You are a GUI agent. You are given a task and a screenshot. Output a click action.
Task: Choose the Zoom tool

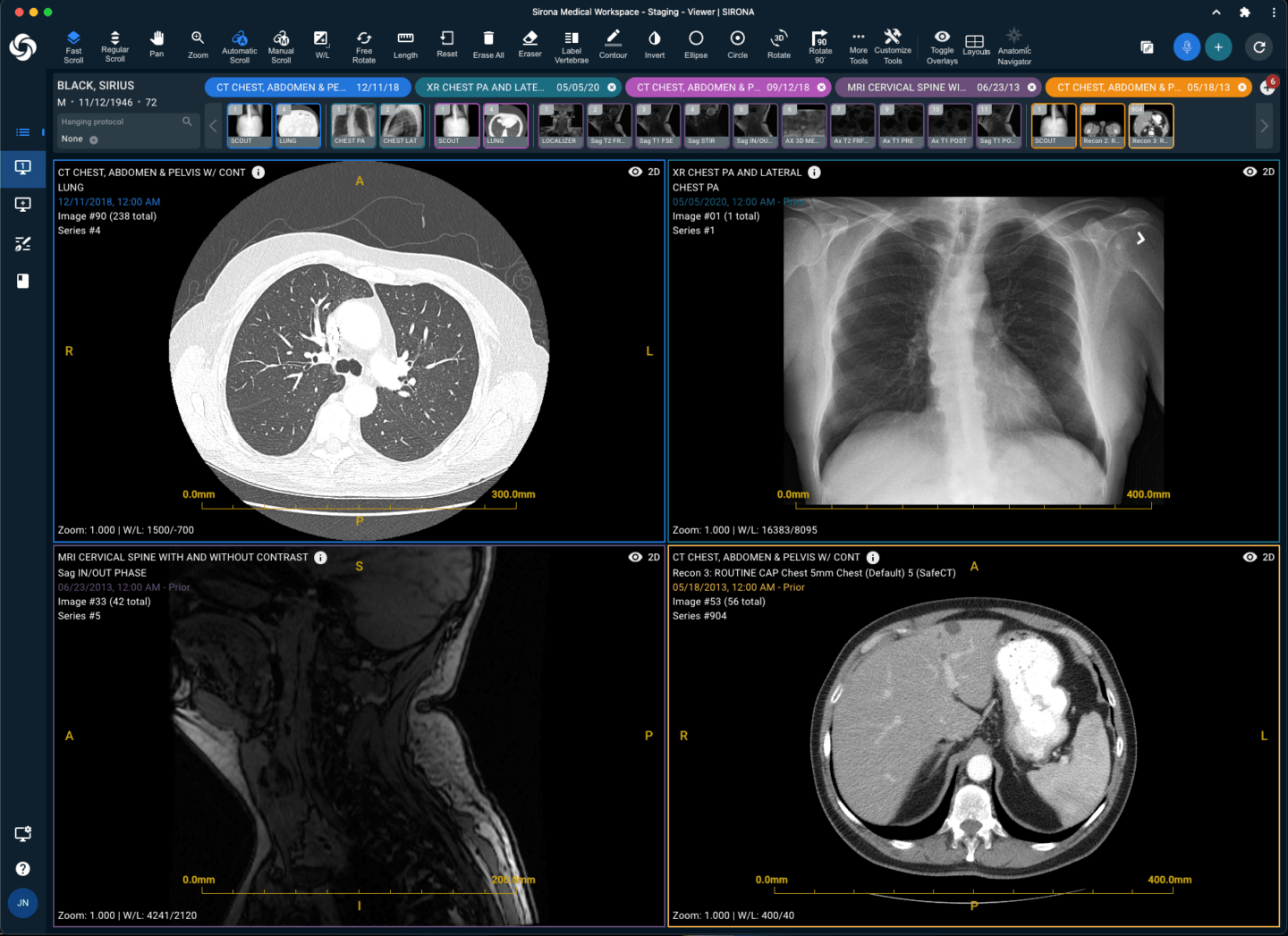[x=198, y=45]
